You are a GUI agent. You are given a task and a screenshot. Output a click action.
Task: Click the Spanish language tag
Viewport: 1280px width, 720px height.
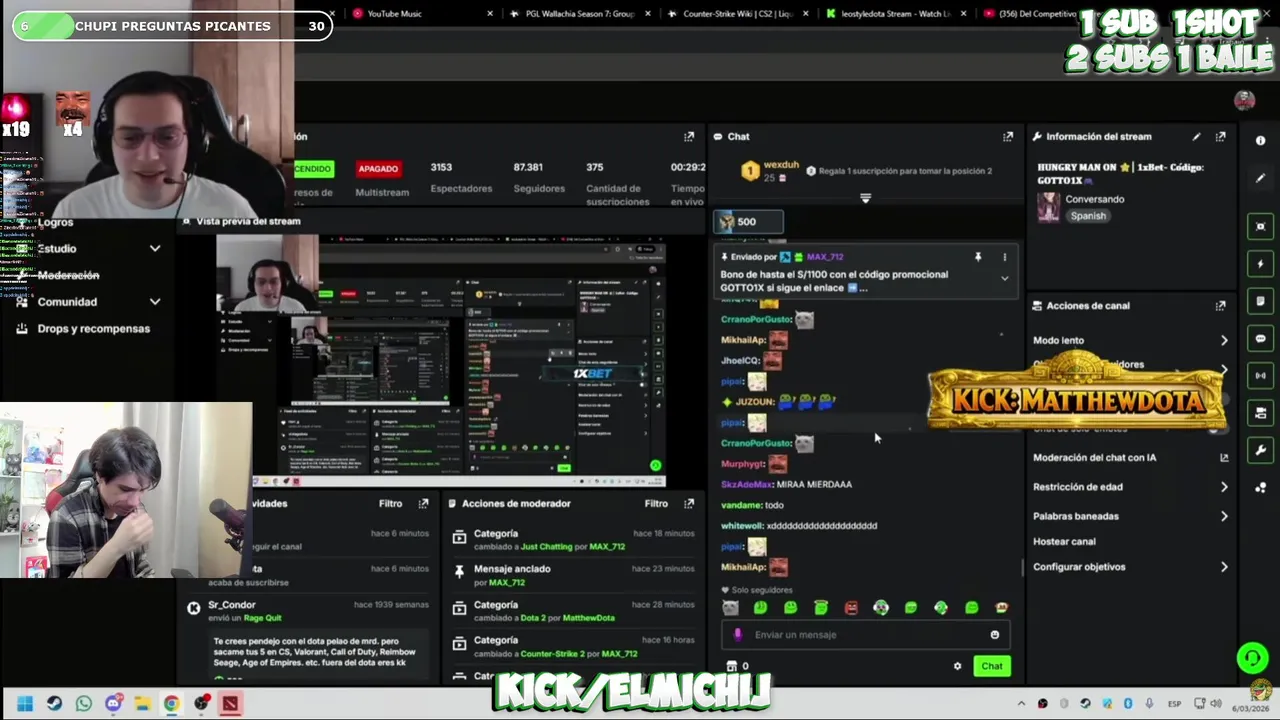pos(1088,216)
